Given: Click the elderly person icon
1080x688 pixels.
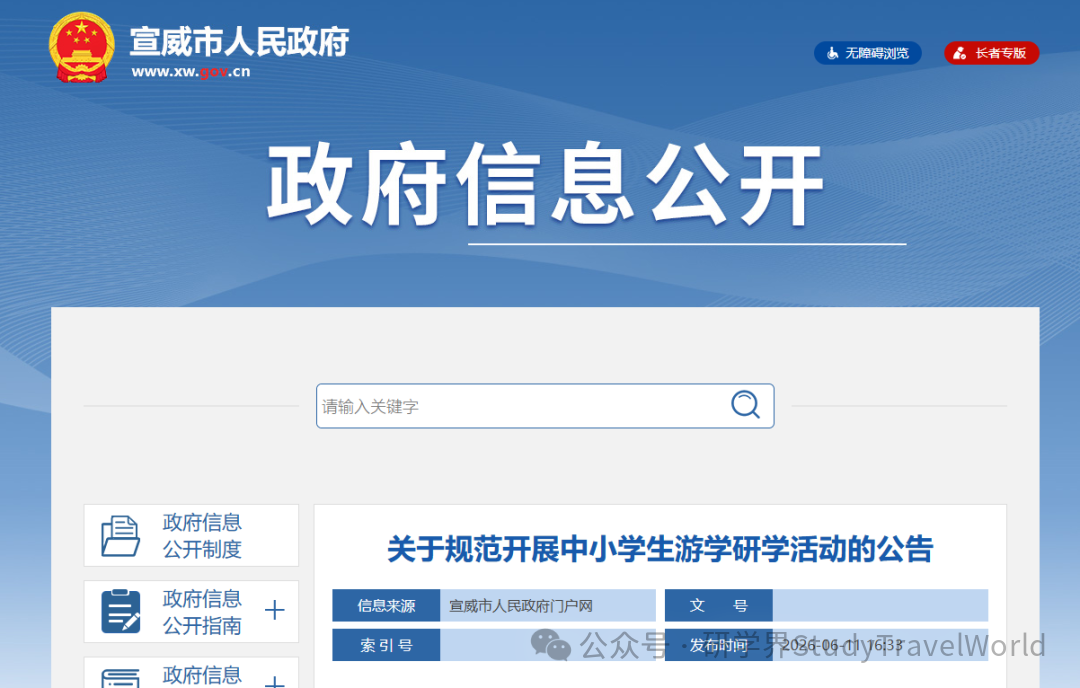Looking at the screenshot, I should click(959, 53).
